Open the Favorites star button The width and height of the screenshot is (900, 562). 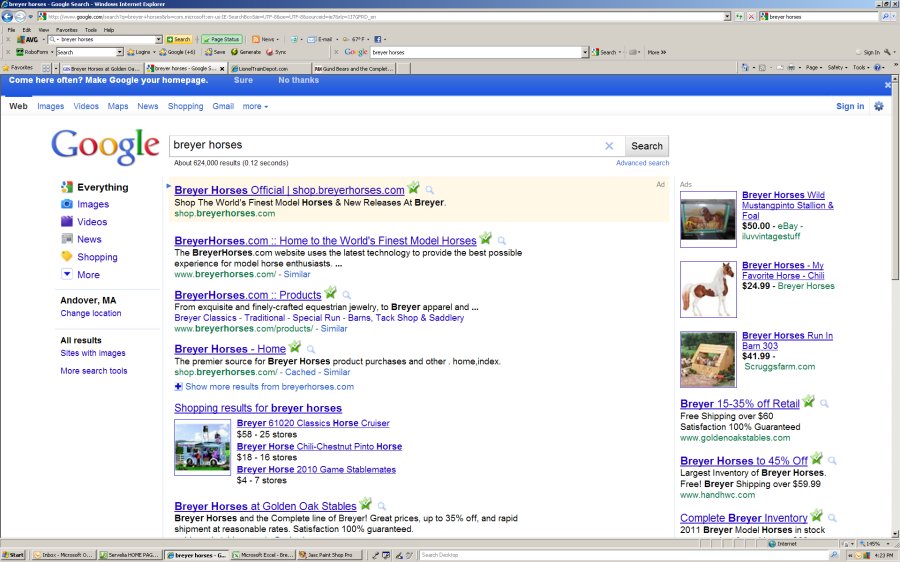18,68
